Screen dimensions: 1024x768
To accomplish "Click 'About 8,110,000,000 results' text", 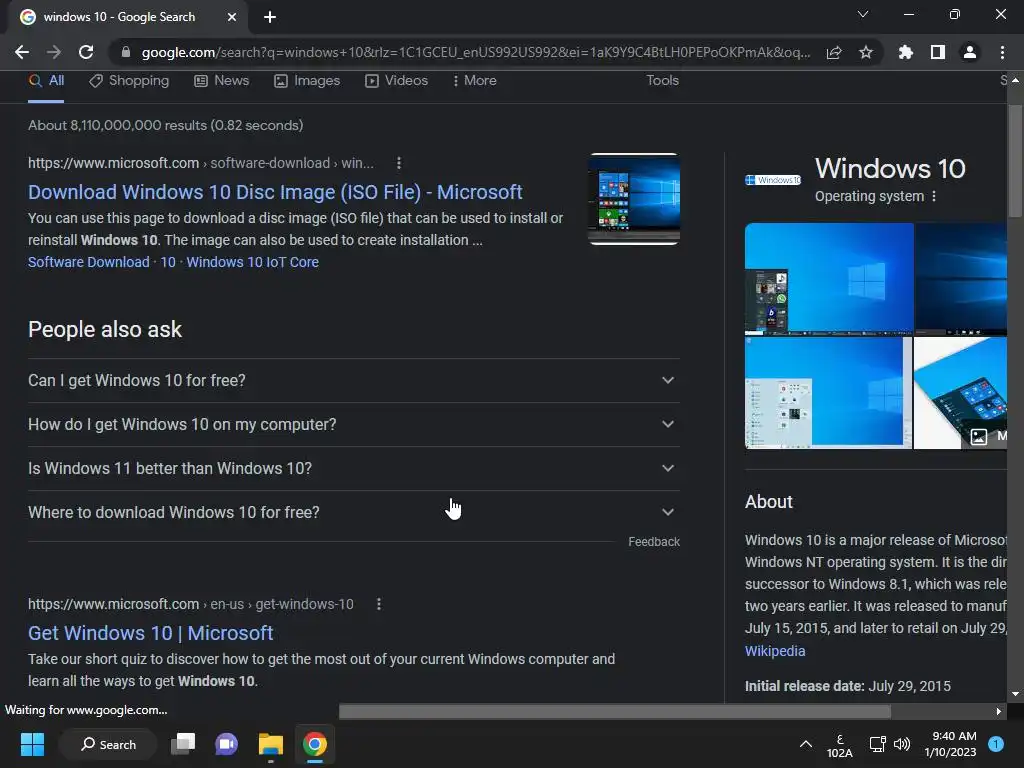I will (x=165, y=125).
